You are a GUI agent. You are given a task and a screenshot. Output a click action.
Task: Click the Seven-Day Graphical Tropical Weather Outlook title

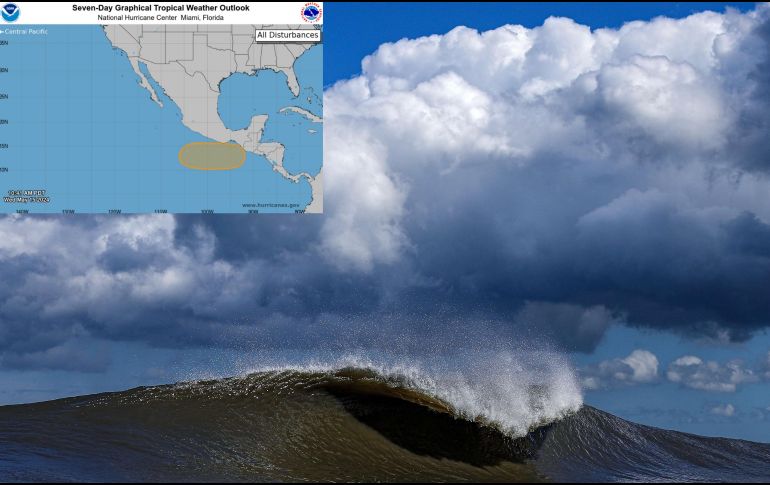(x=160, y=7)
